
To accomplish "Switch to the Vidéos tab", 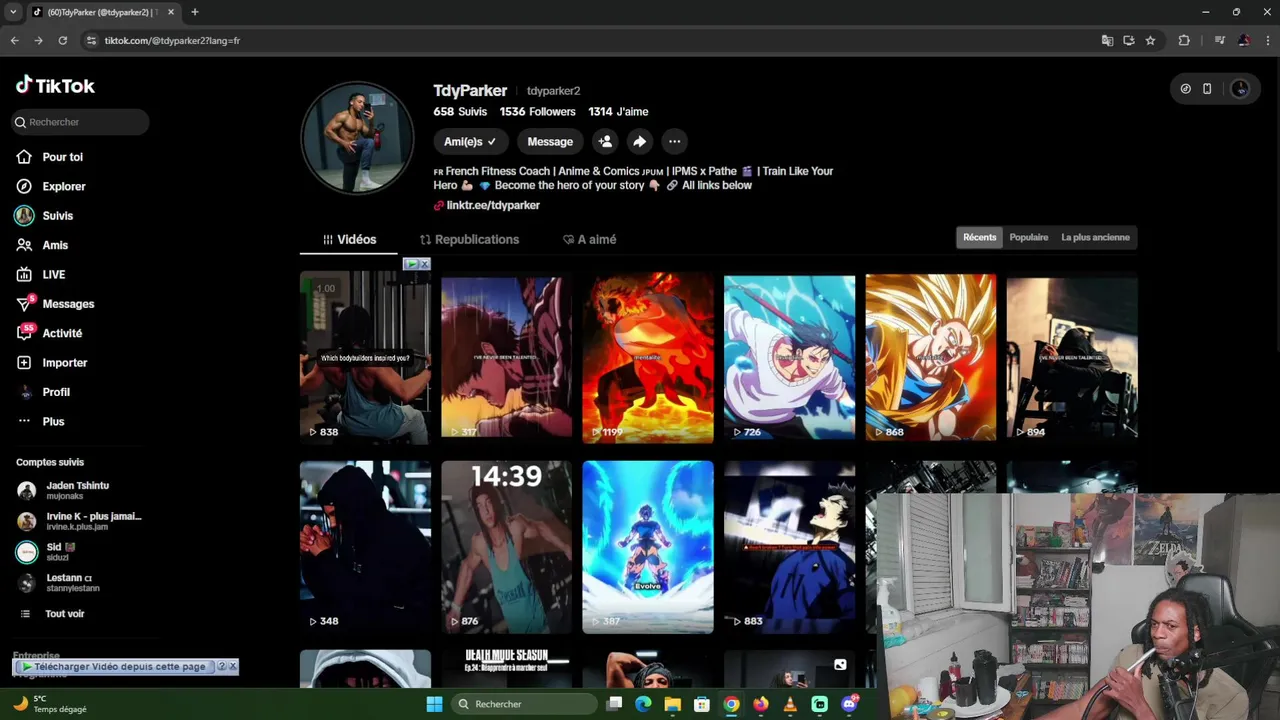I will coord(349,240).
